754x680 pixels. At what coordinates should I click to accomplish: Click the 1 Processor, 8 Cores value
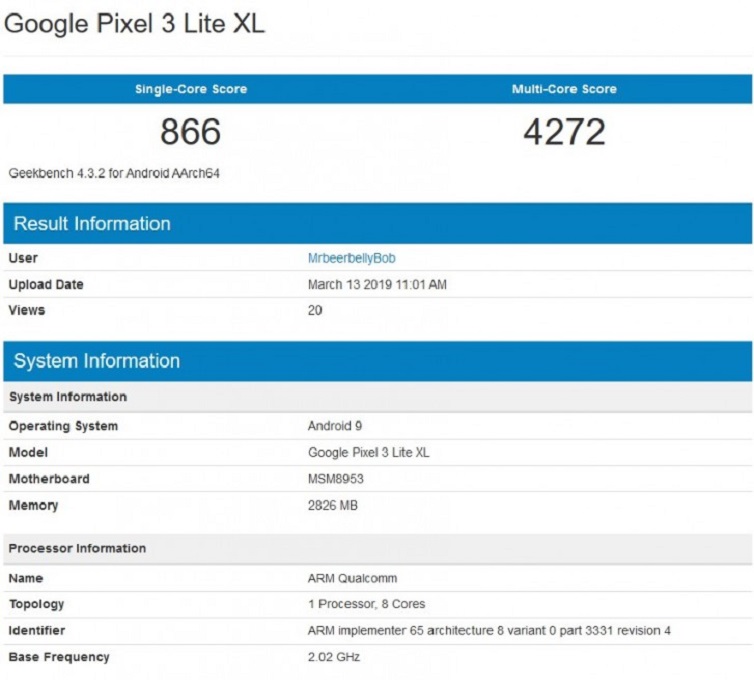coord(366,604)
